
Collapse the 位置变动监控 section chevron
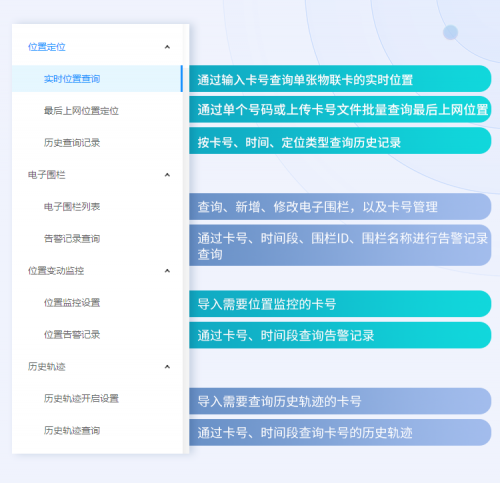pyautogui.click(x=167, y=271)
